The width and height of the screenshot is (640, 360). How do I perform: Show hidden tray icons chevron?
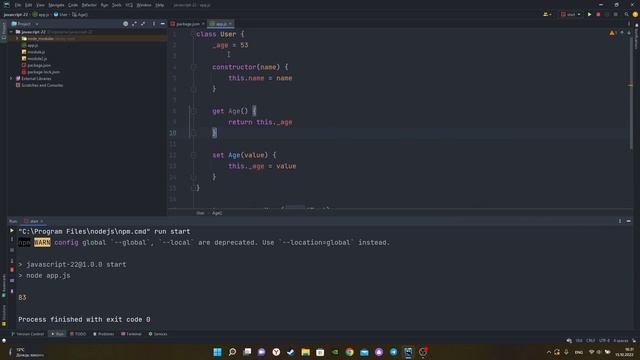click(x=549, y=352)
